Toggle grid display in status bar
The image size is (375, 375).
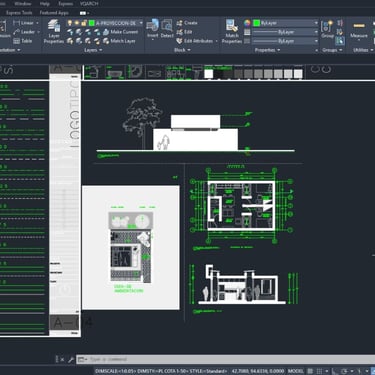pyautogui.click(x=310, y=371)
